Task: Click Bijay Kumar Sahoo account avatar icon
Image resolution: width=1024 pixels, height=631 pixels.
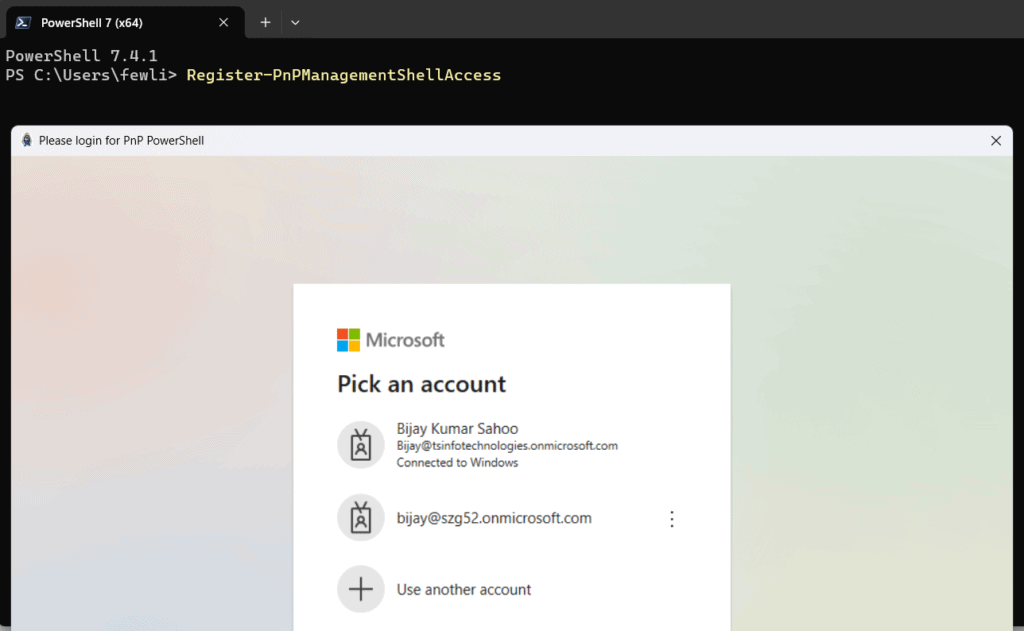Action: pos(360,445)
